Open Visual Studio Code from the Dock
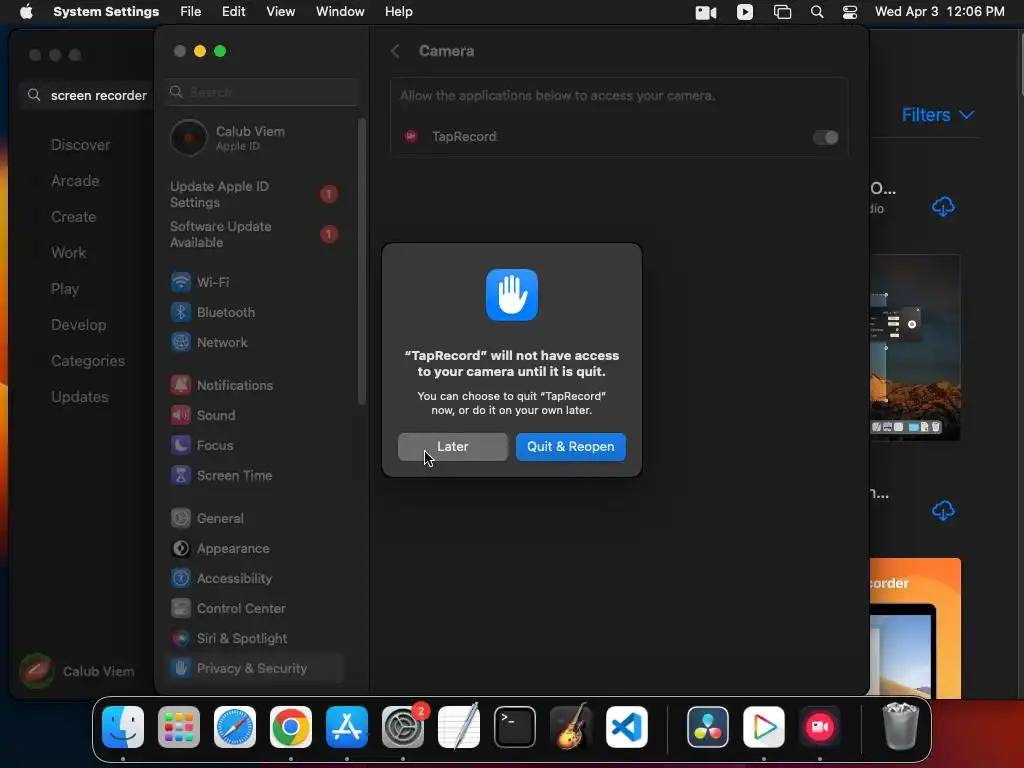This screenshot has height=768, width=1024. coord(627,727)
